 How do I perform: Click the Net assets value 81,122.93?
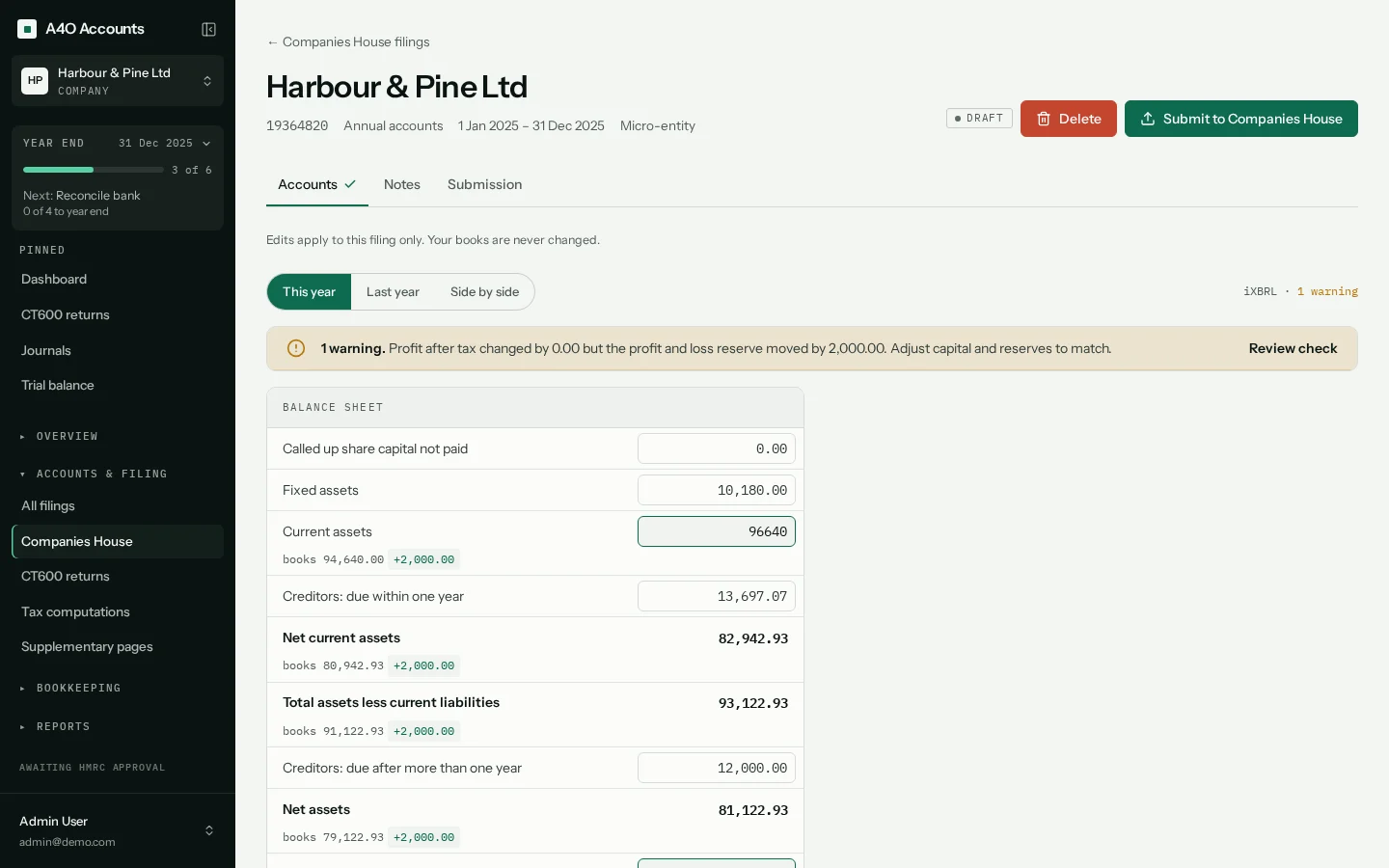click(753, 810)
